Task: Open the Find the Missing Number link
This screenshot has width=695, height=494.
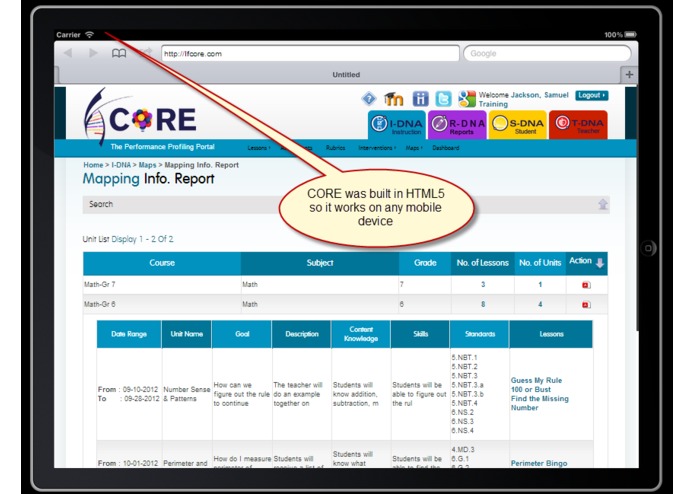Action: coord(539,403)
